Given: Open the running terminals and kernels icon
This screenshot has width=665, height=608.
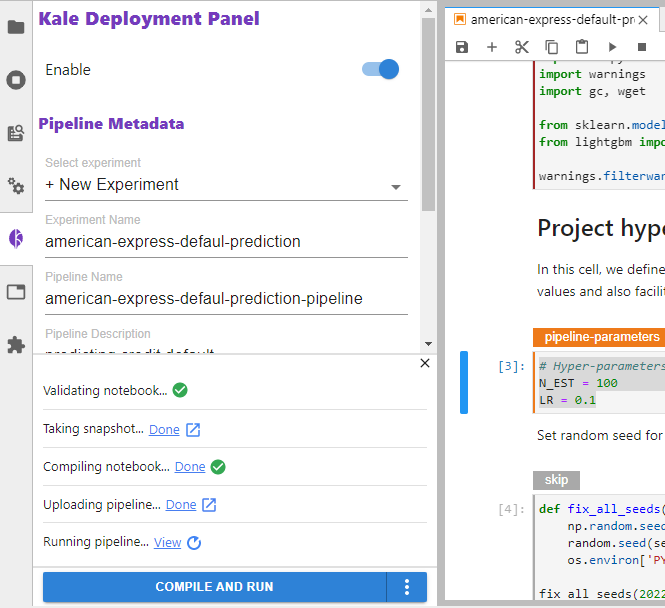Looking at the screenshot, I should pyautogui.click(x=16, y=80).
